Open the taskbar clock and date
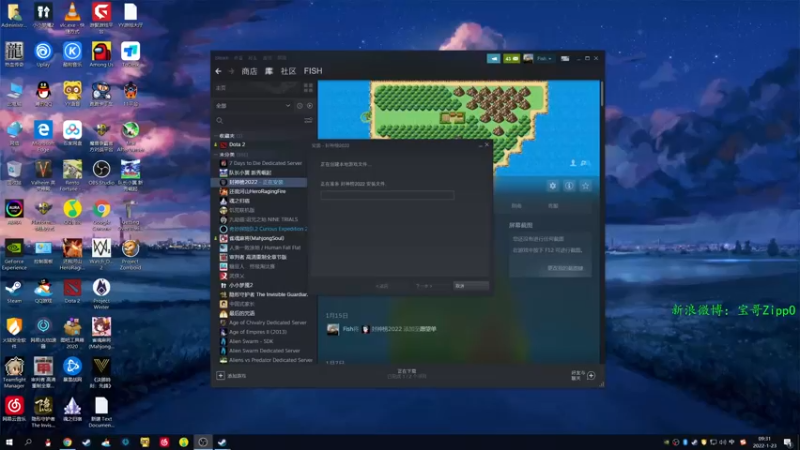This screenshot has width=800, height=450. coord(764,442)
